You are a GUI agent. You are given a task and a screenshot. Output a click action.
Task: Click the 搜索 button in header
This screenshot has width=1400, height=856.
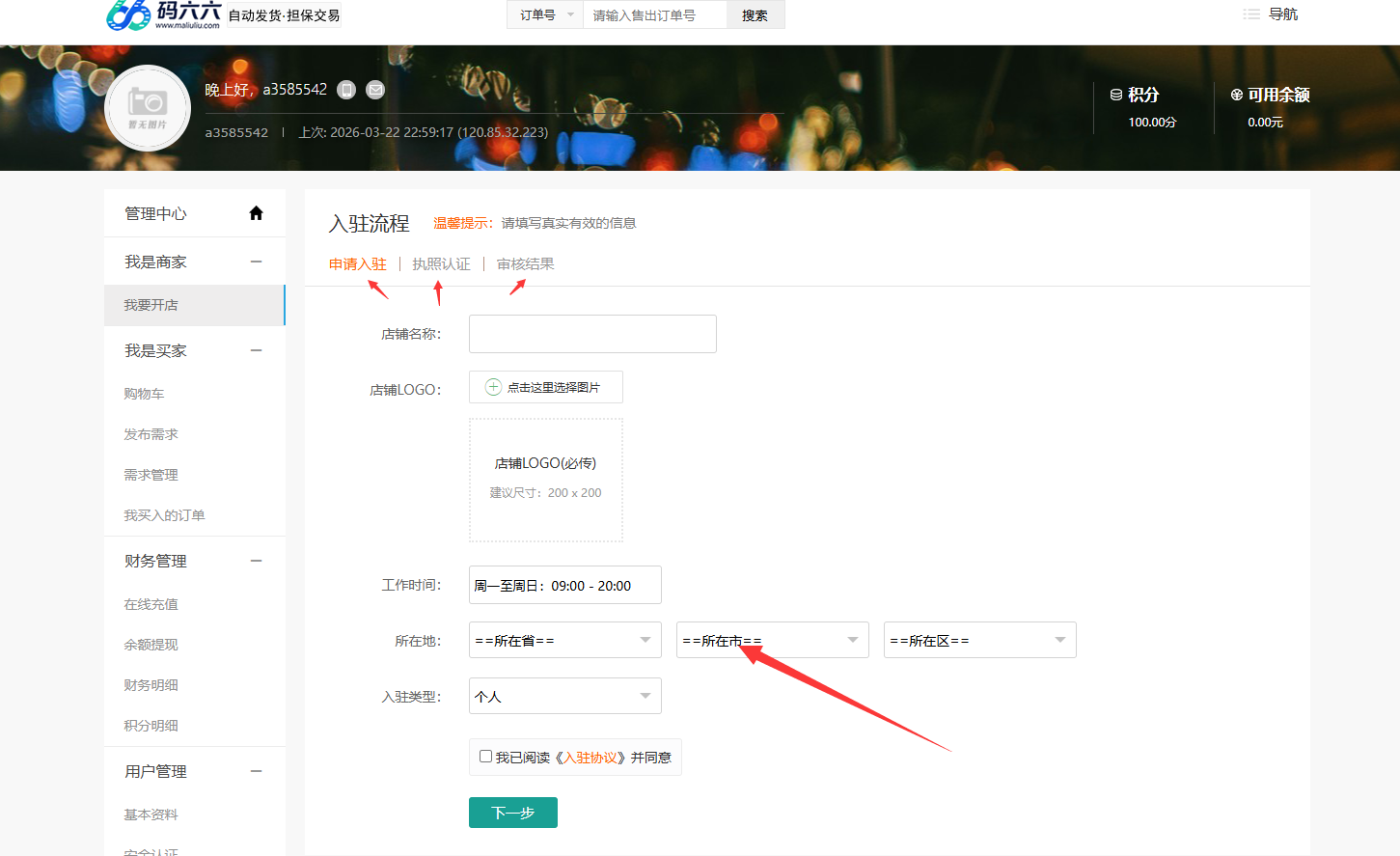coord(755,14)
